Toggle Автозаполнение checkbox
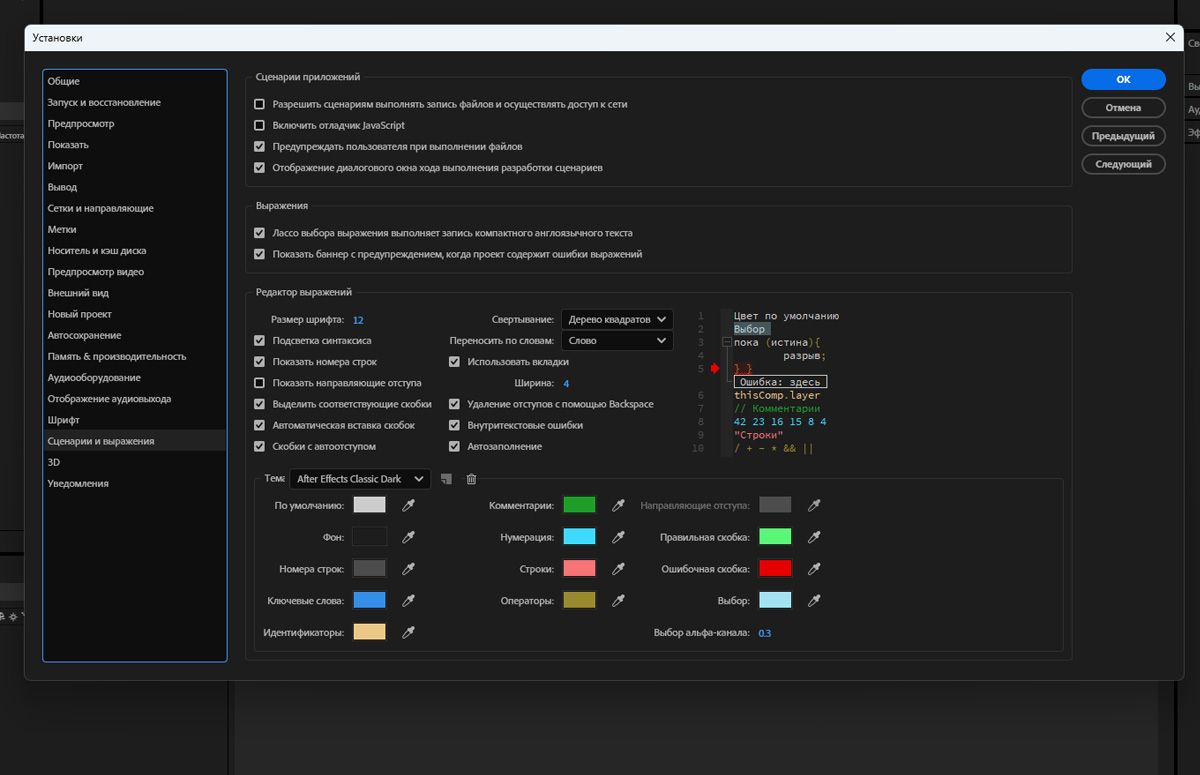 click(455, 446)
